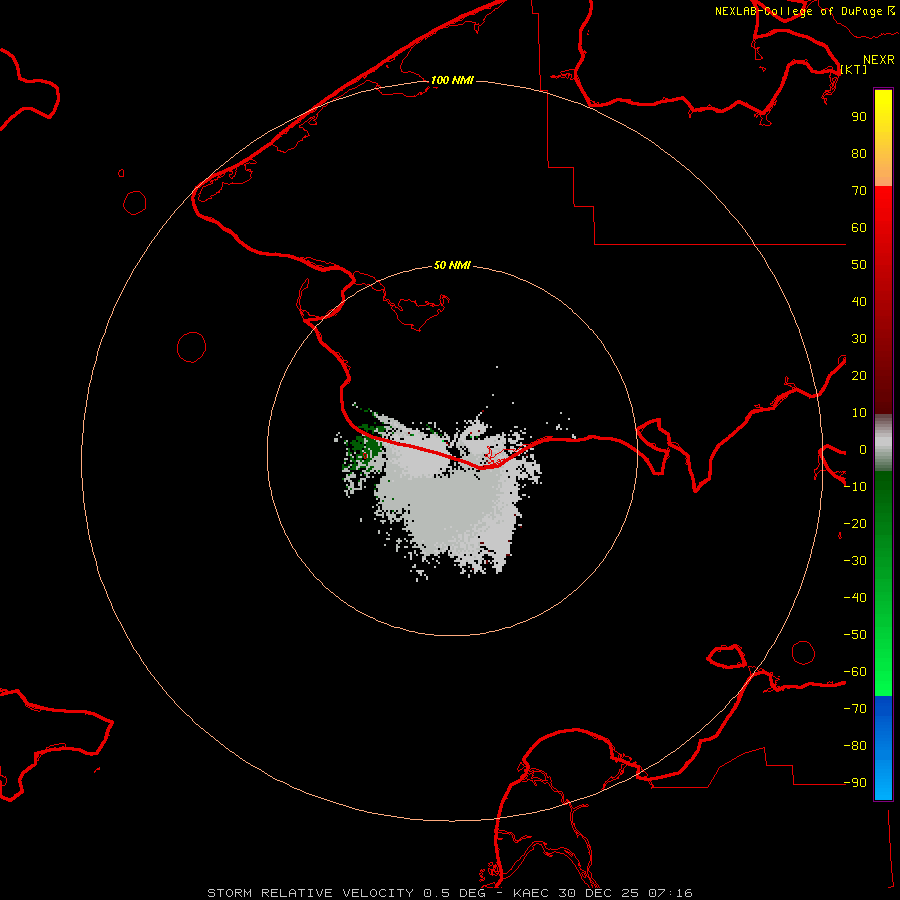
Task: Click the -10 value on velocity scale
Action: (x=855, y=487)
